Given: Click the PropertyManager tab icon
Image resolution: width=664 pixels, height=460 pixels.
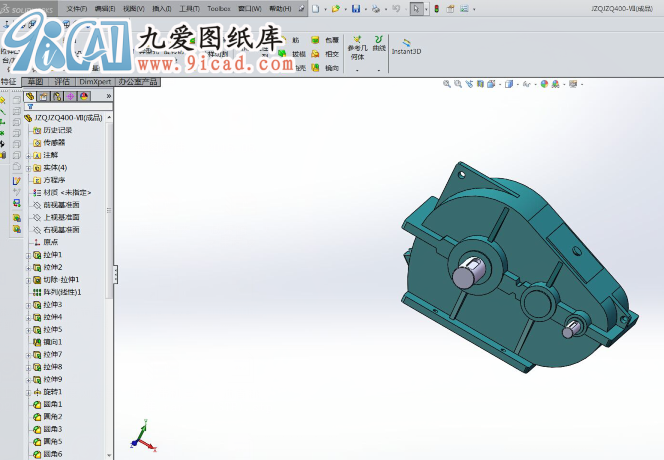Looking at the screenshot, I should [x=43, y=96].
